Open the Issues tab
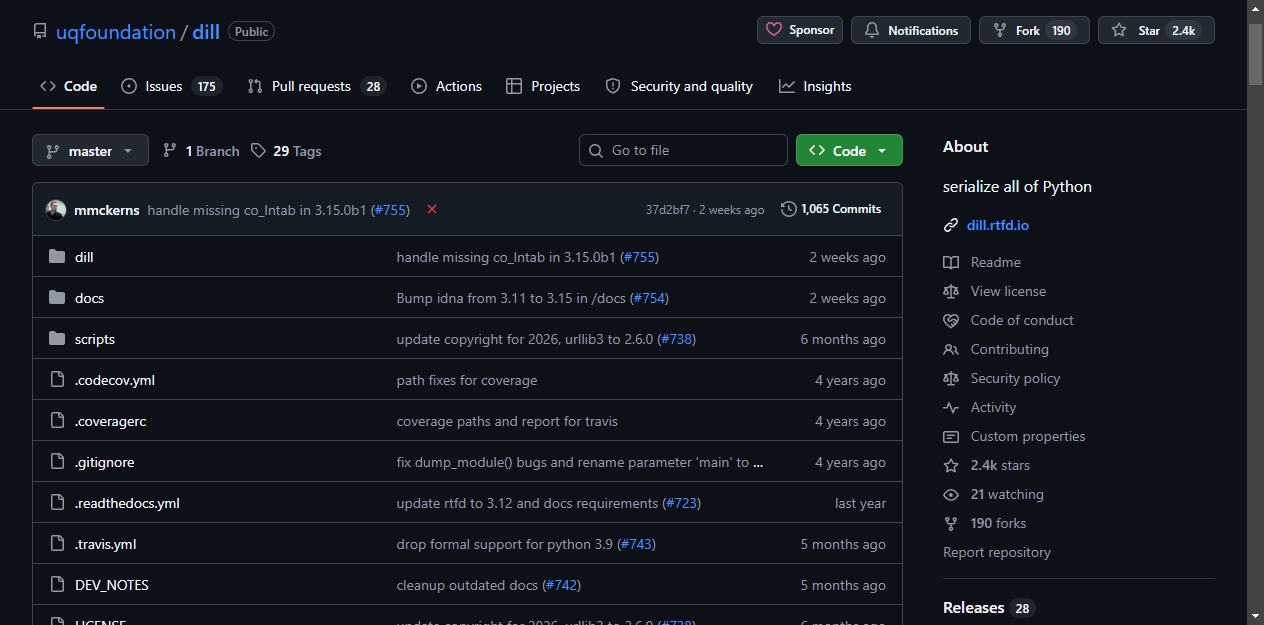The width and height of the screenshot is (1264, 625). coord(171,86)
